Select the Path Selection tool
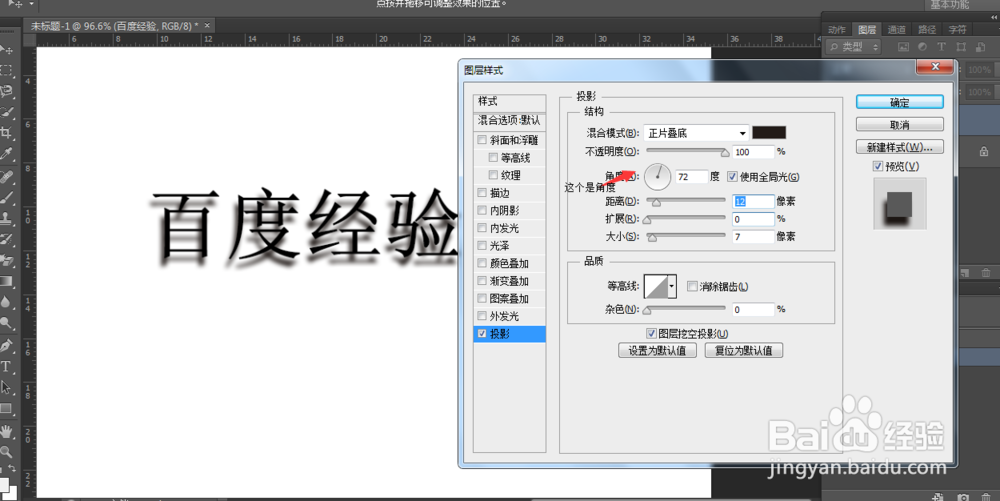 (x=6, y=388)
